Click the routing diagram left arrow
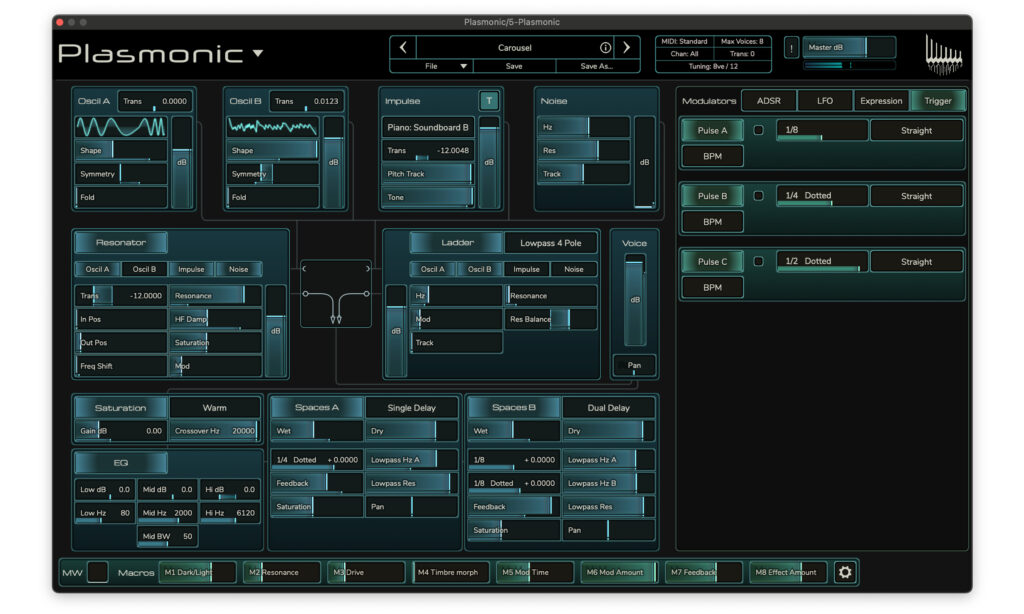Viewport: 1024px width, 614px height. tap(305, 268)
